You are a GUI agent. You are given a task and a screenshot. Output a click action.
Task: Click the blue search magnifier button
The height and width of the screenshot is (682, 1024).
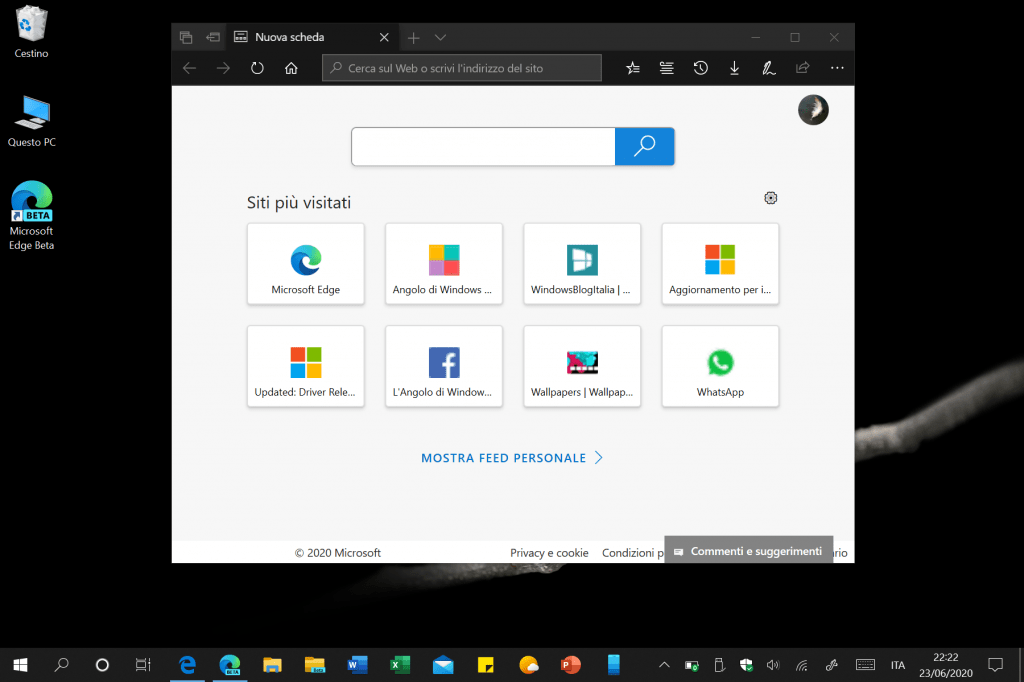point(644,146)
